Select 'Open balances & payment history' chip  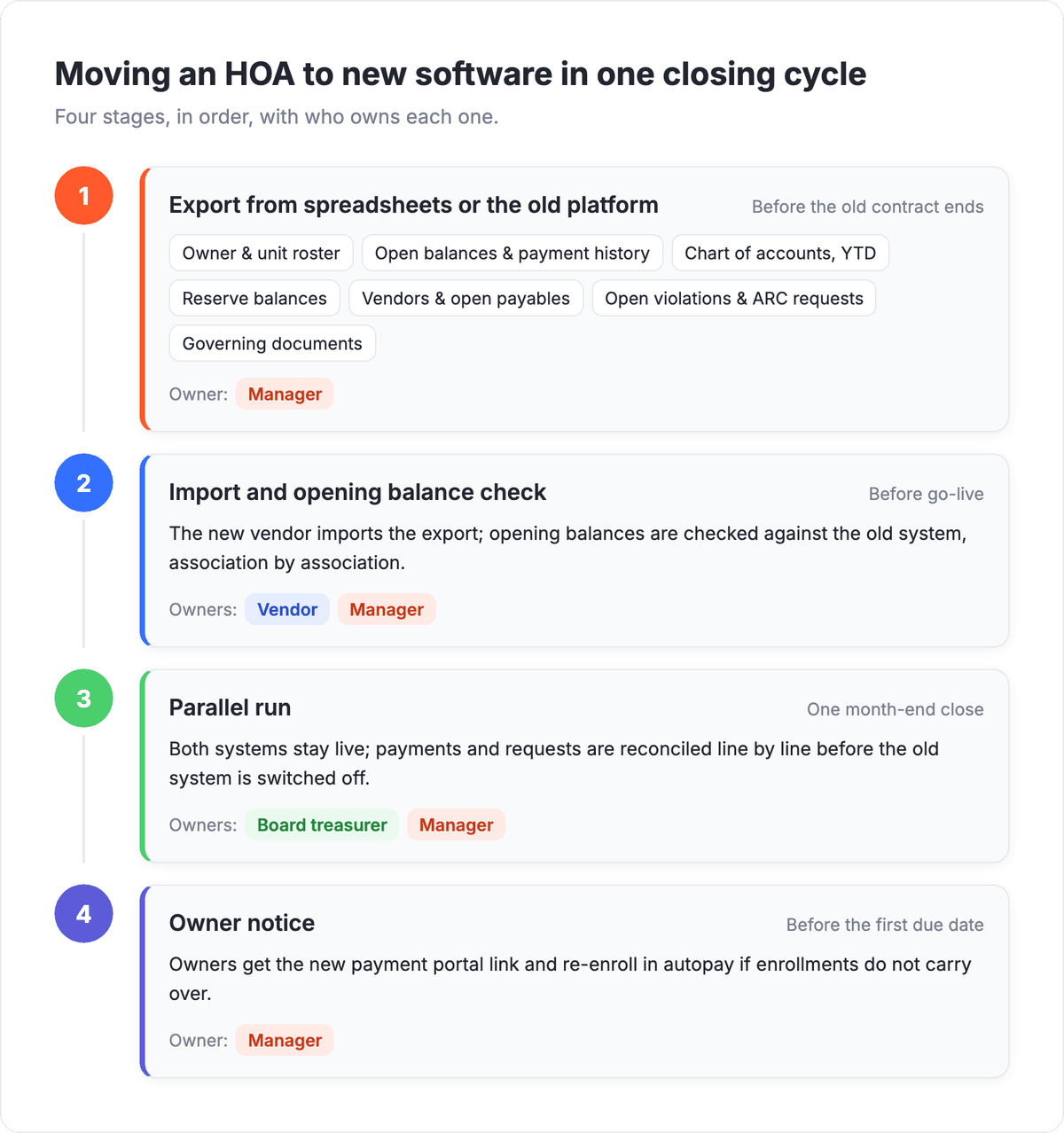click(512, 254)
